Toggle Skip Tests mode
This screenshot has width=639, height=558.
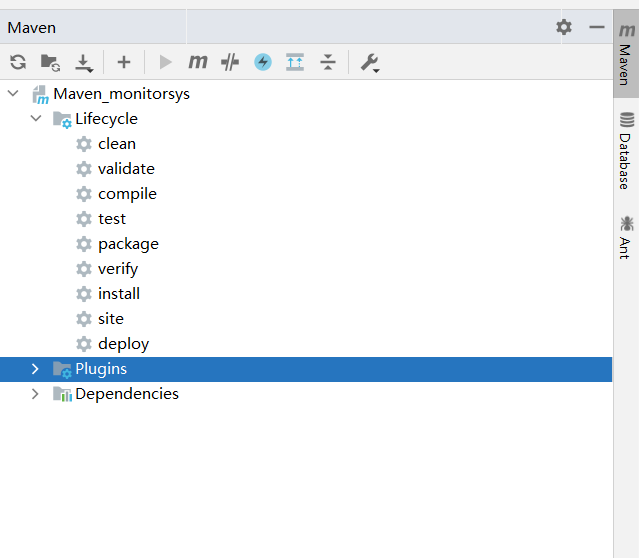pyautogui.click(x=230, y=62)
